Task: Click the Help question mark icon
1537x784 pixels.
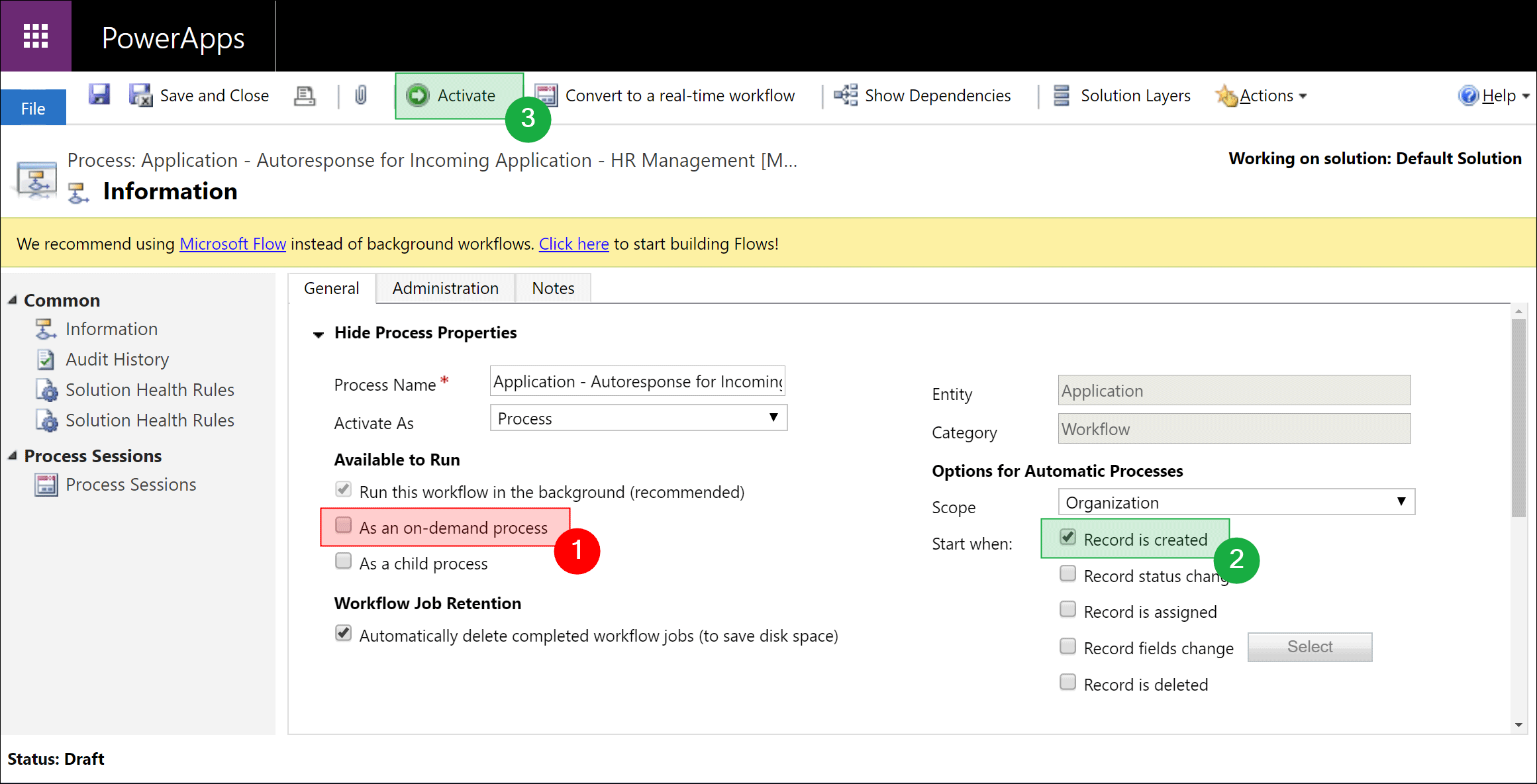Action: click(1468, 96)
